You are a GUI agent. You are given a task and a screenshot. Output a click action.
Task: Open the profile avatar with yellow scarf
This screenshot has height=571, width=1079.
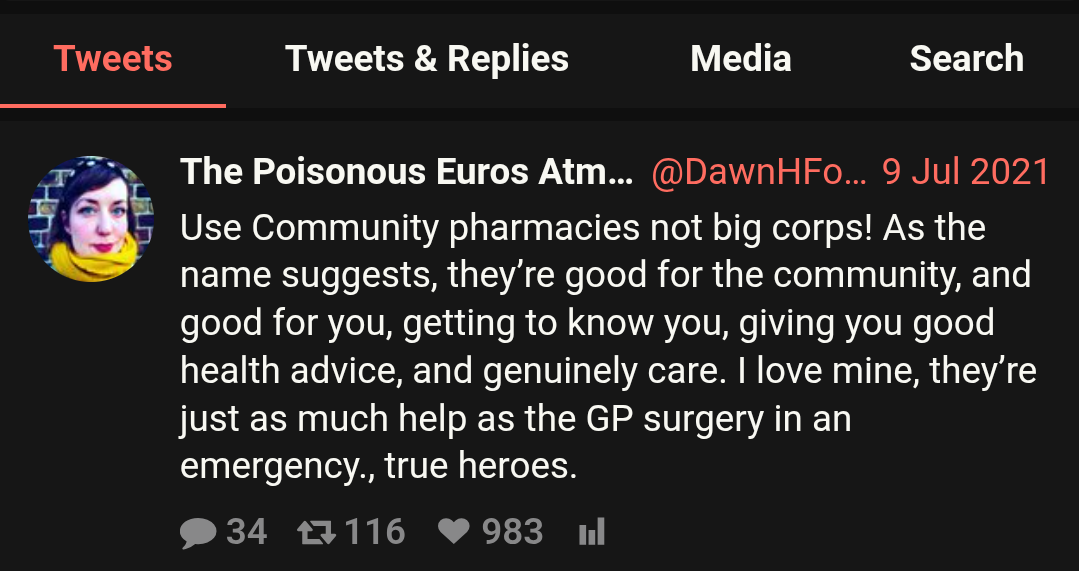coord(91,219)
